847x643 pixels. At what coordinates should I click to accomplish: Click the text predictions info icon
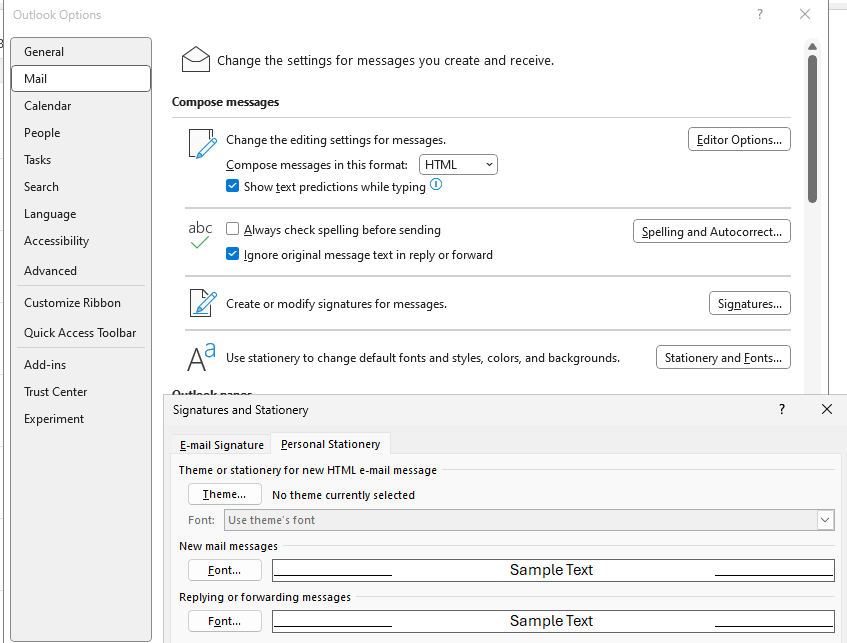(x=436, y=185)
